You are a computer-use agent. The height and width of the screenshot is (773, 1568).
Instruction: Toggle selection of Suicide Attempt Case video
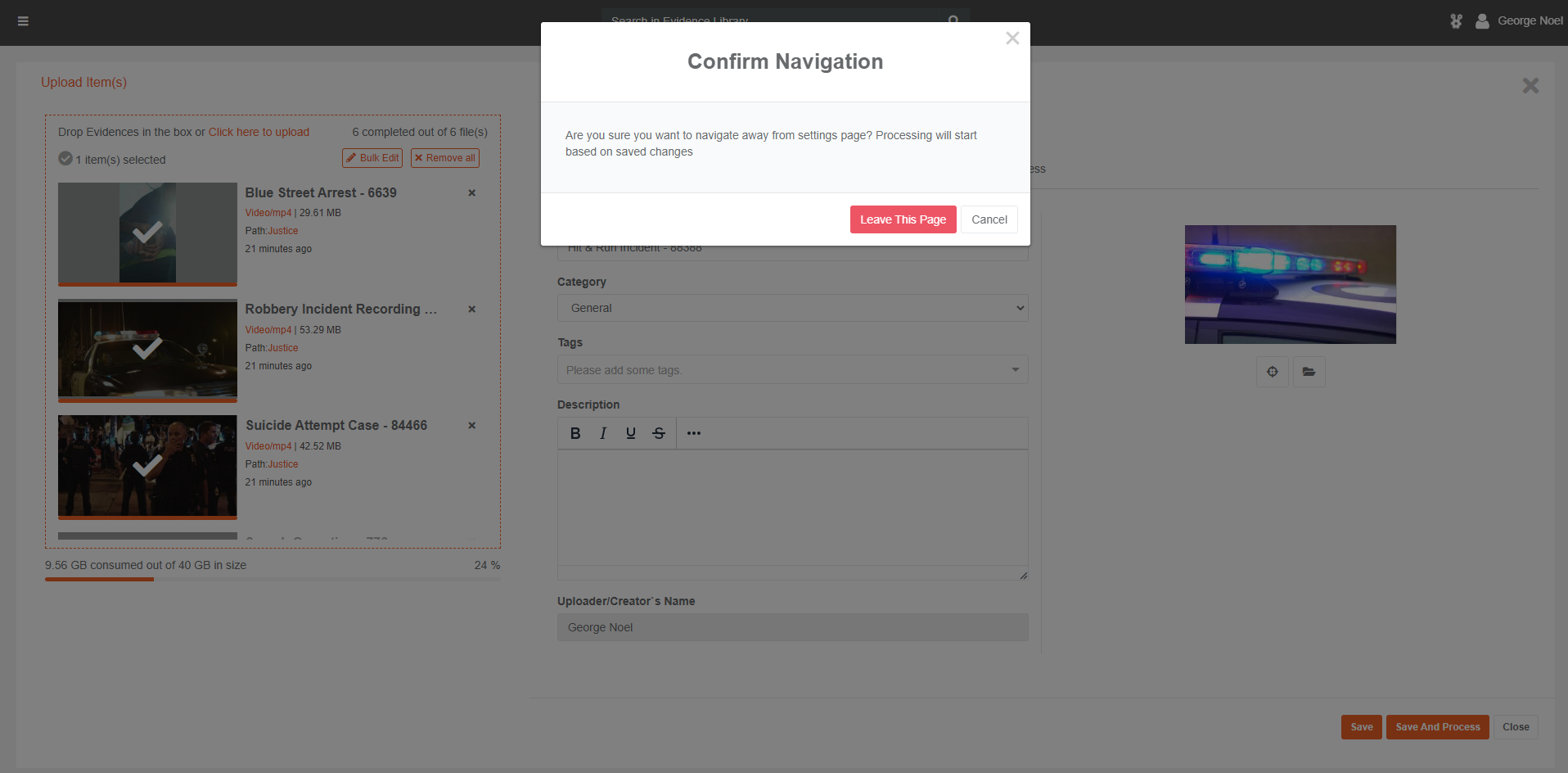pos(147,465)
